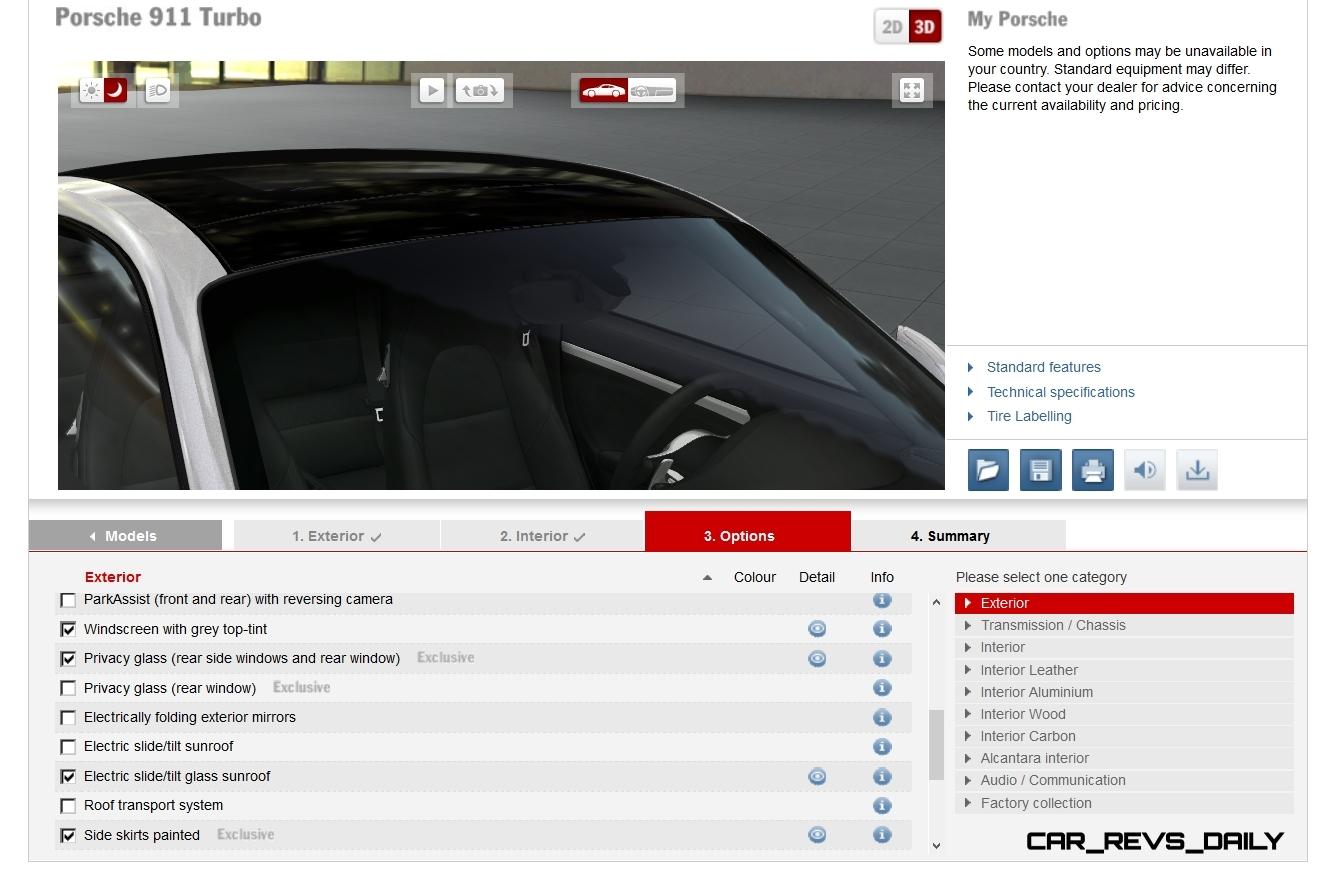
Task: Open a saved configuration folder icon
Action: tap(988, 470)
